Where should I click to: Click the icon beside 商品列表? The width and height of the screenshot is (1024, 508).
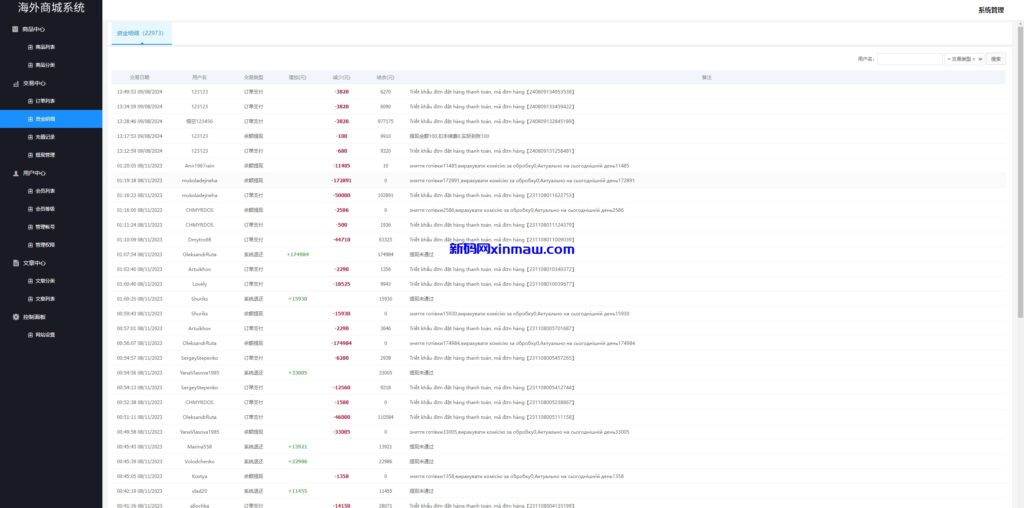pyautogui.click(x=30, y=47)
